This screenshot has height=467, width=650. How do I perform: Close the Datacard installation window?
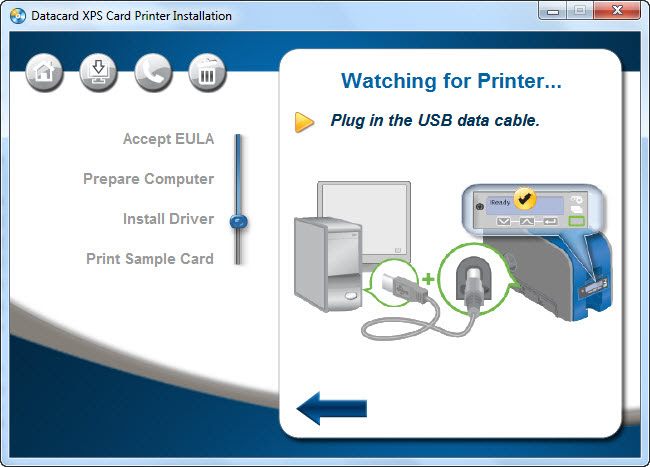[617, 11]
